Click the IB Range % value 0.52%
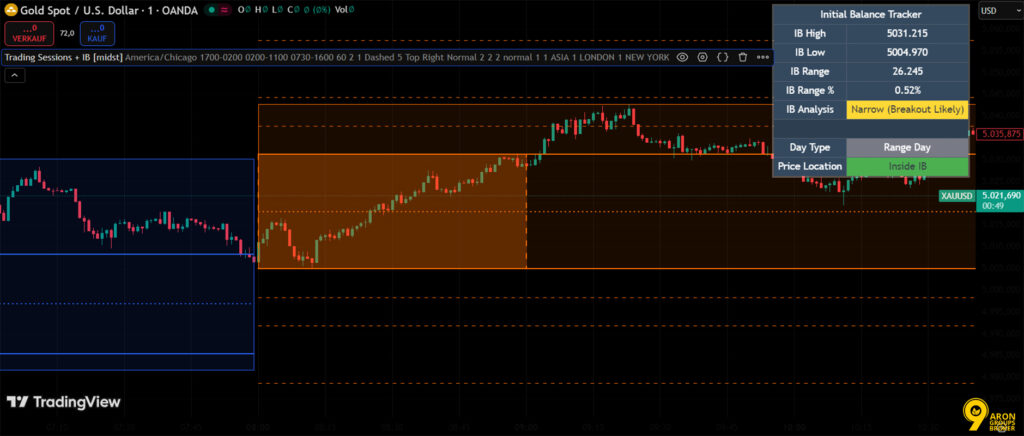This screenshot has width=1024, height=436. point(907,90)
